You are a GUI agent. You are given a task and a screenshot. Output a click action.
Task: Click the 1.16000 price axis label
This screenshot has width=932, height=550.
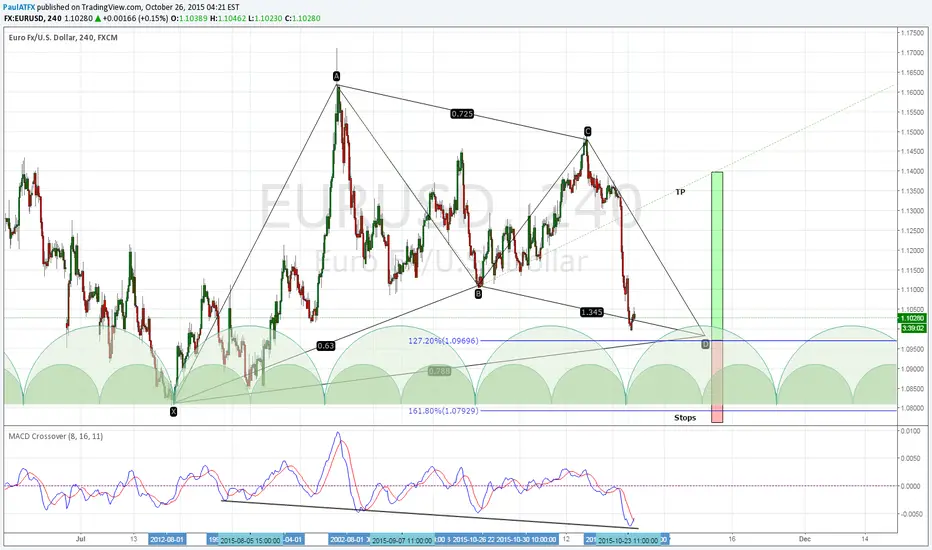[912, 92]
